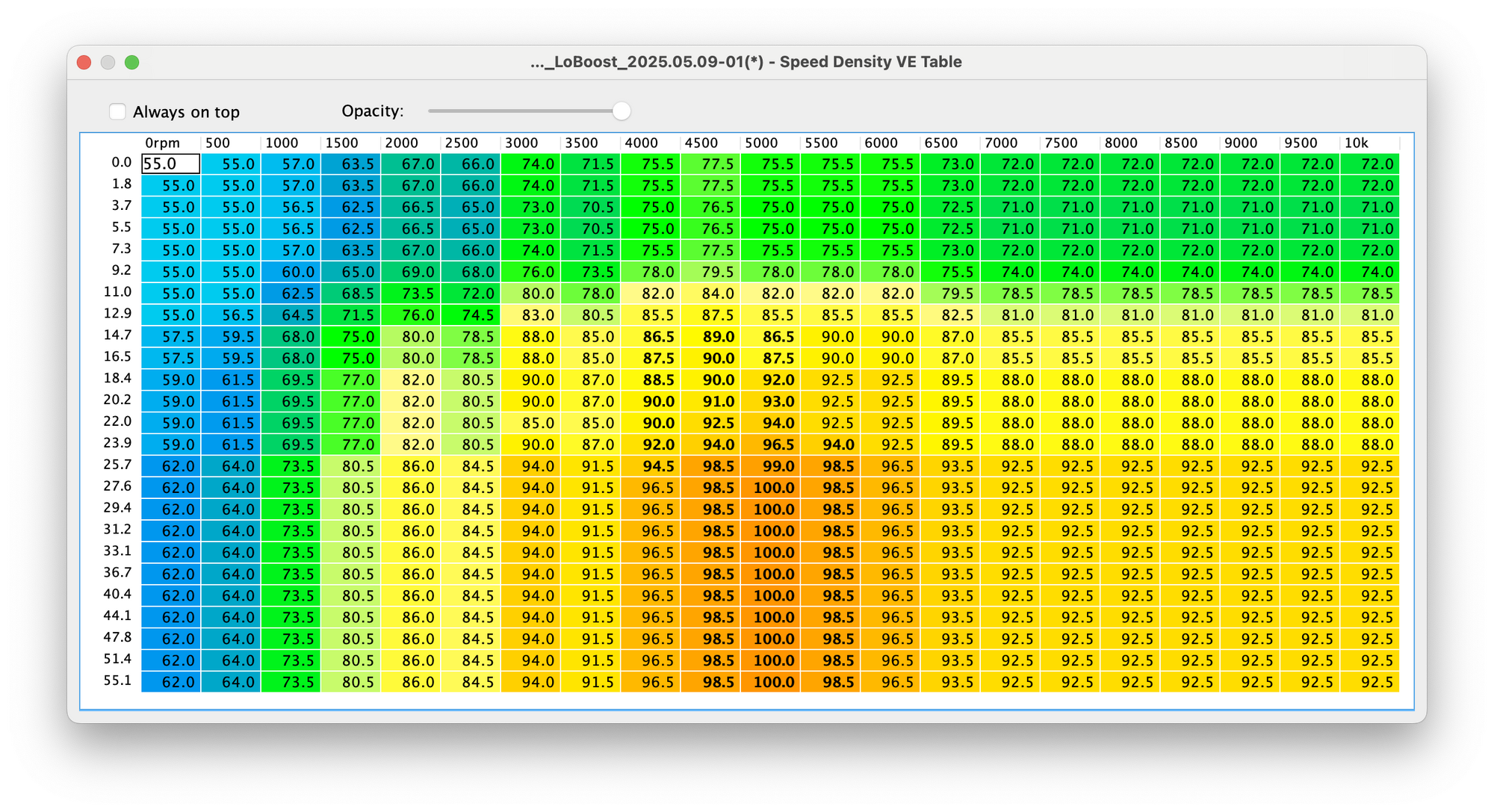Click the 1500 rpm column header

[x=341, y=143]
